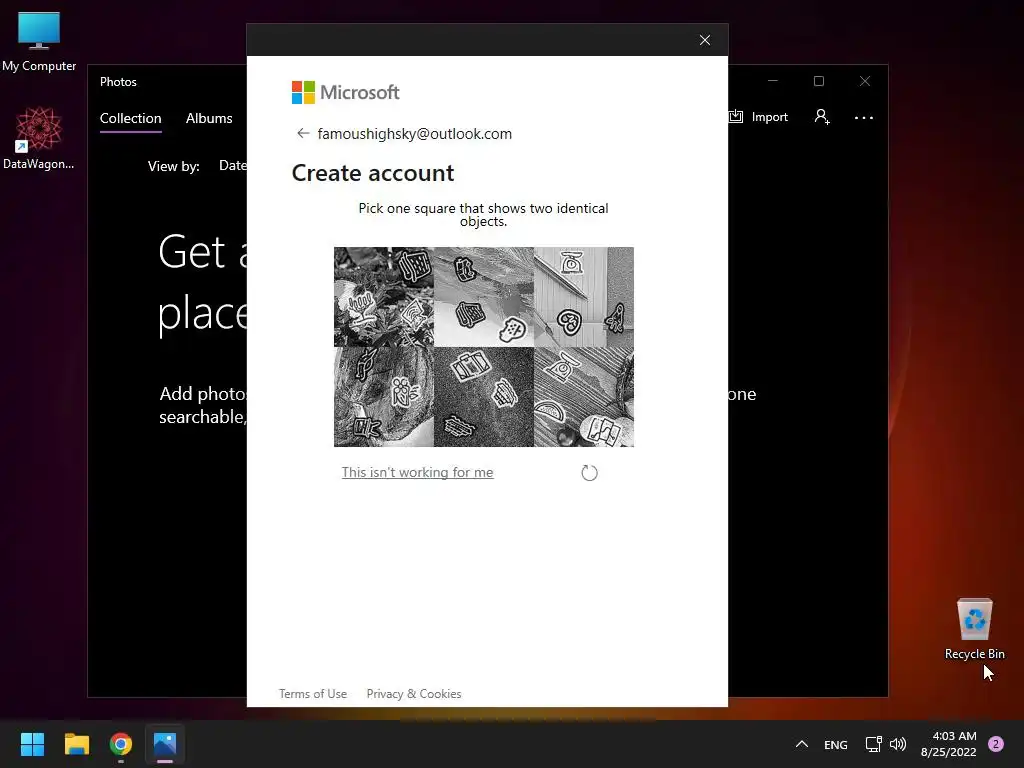Click the famoushighsky@outlook.com email text
Screen dimensions: 1024x768
tap(415, 134)
